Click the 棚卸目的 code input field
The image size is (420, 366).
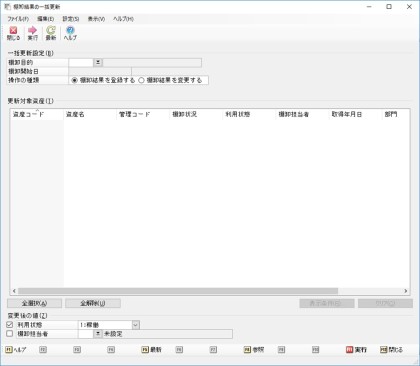tap(81, 62)
